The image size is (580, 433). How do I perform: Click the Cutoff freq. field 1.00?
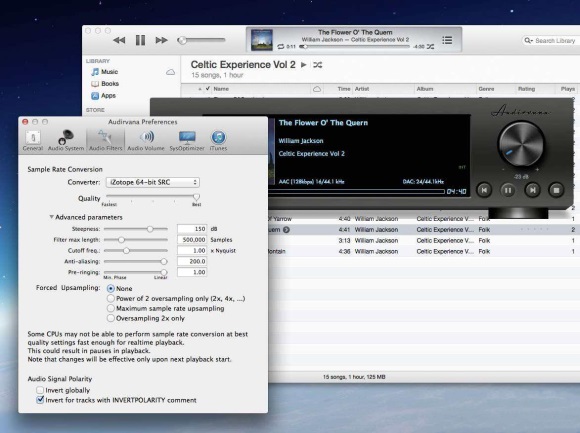(192, 251)
